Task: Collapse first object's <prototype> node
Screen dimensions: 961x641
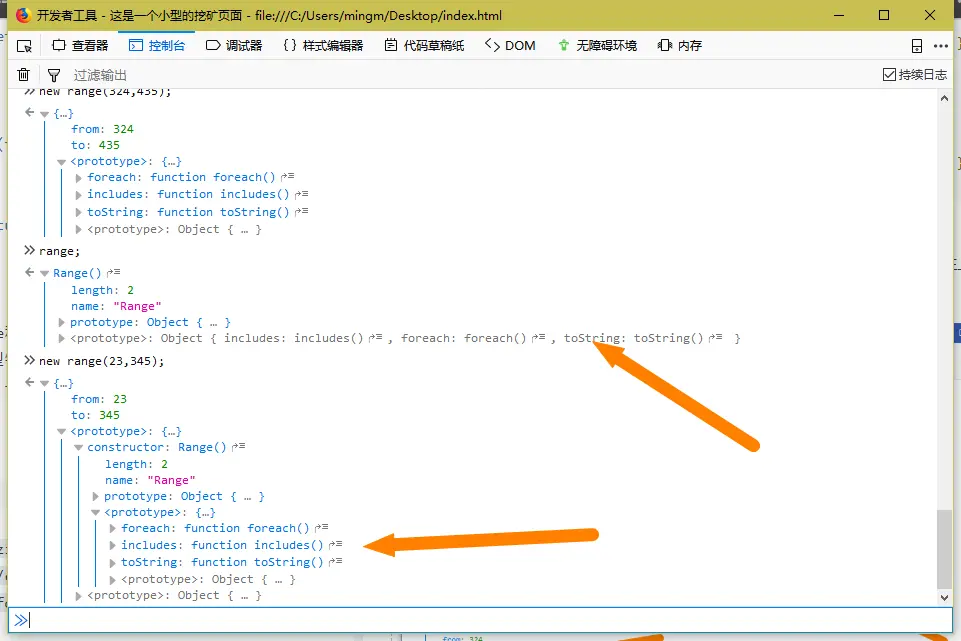Action: point(61,162)
